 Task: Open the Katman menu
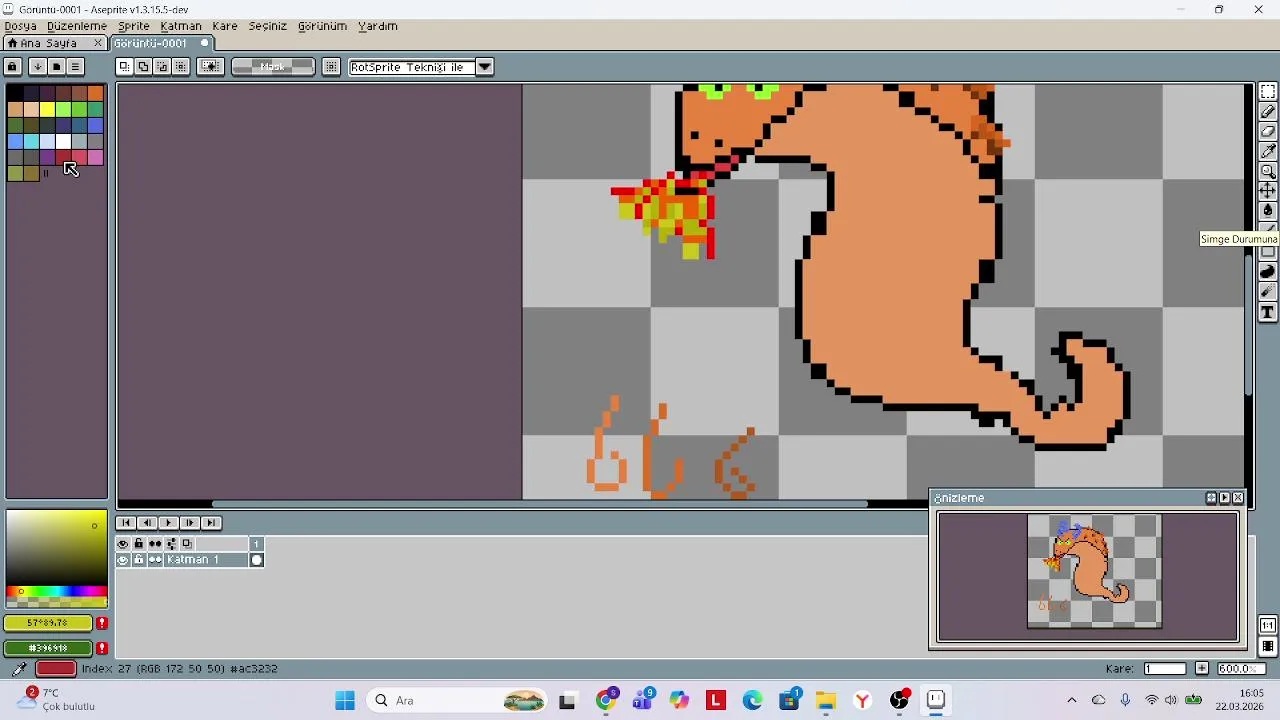point(181,26)
